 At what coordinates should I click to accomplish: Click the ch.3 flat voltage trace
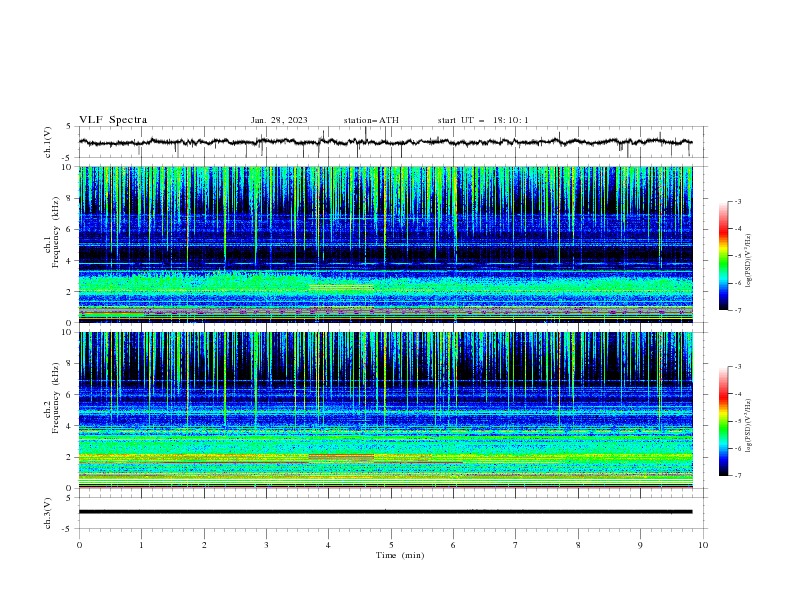385,512
